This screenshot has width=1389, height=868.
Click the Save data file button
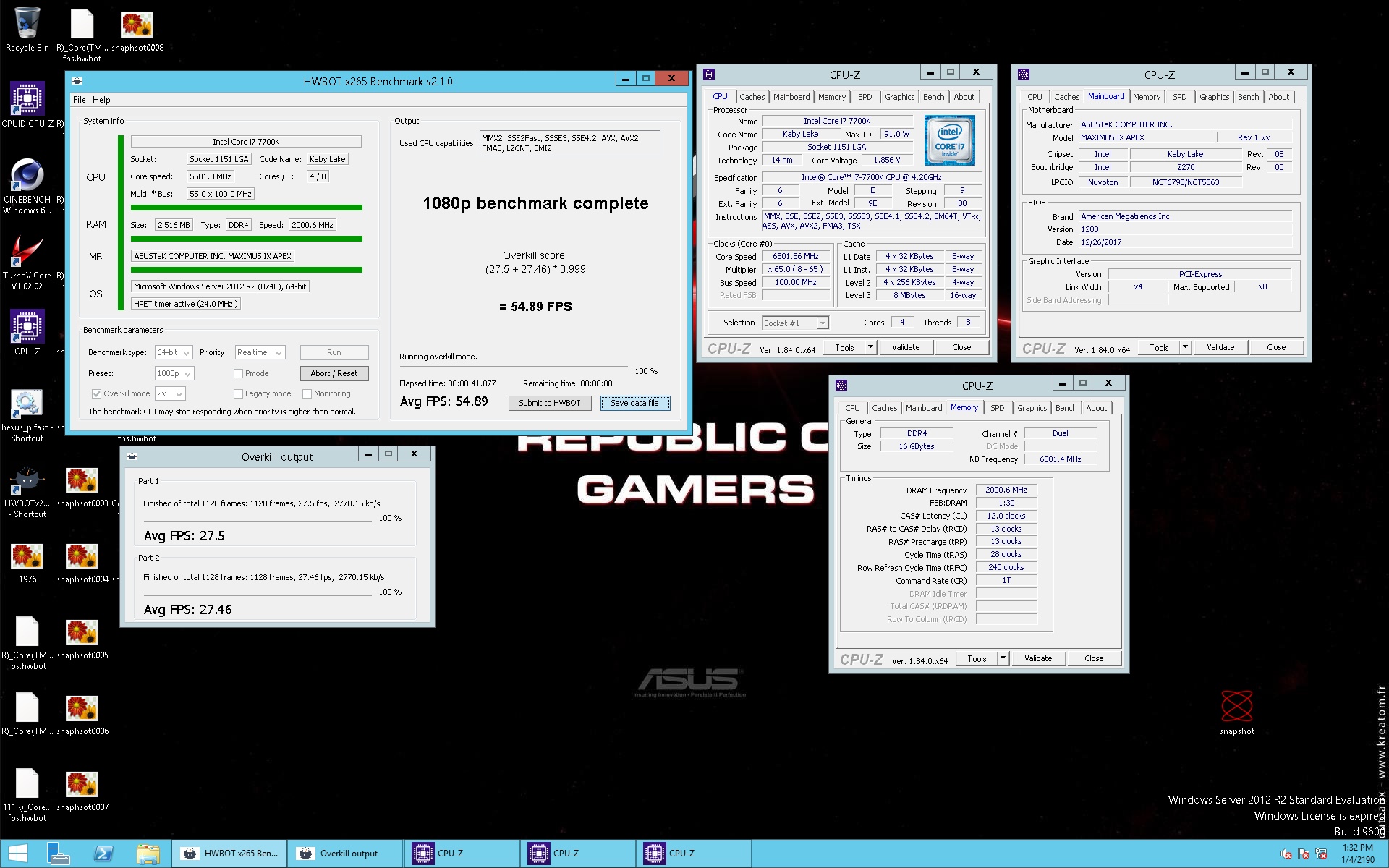(x=634, y=403)
